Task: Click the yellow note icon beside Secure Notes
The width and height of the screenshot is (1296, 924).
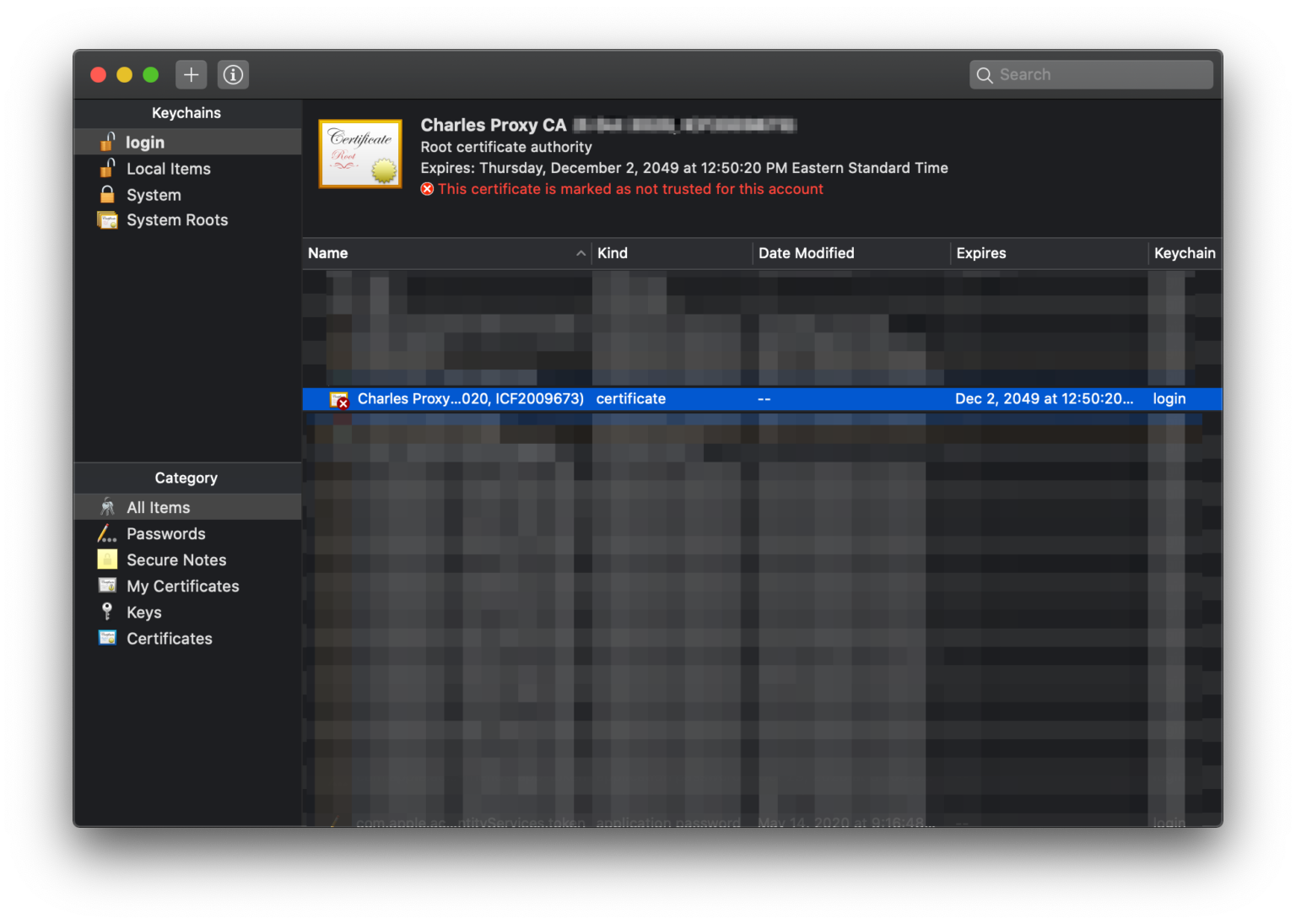Action: pyautogui.click(x=107, y=559)
